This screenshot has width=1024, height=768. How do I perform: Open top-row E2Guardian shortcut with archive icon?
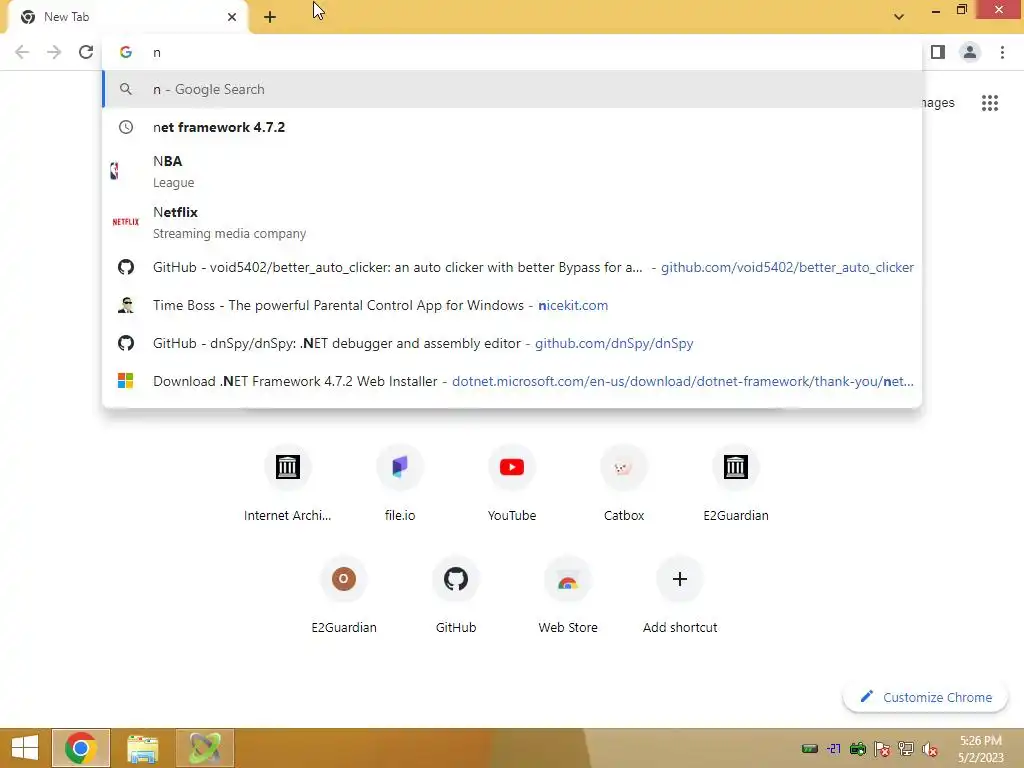point(736,483)
